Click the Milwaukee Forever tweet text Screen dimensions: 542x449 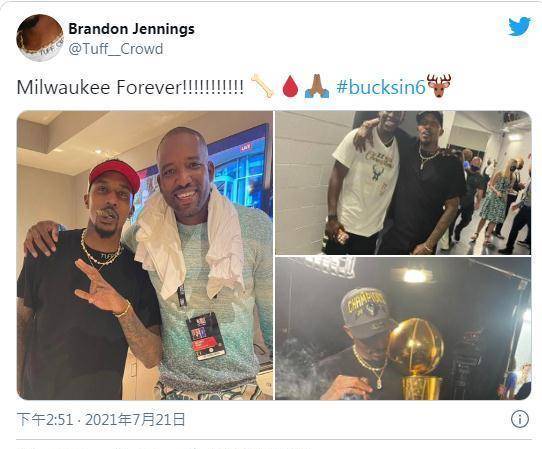pyautogui.click(x=130, y=87)
